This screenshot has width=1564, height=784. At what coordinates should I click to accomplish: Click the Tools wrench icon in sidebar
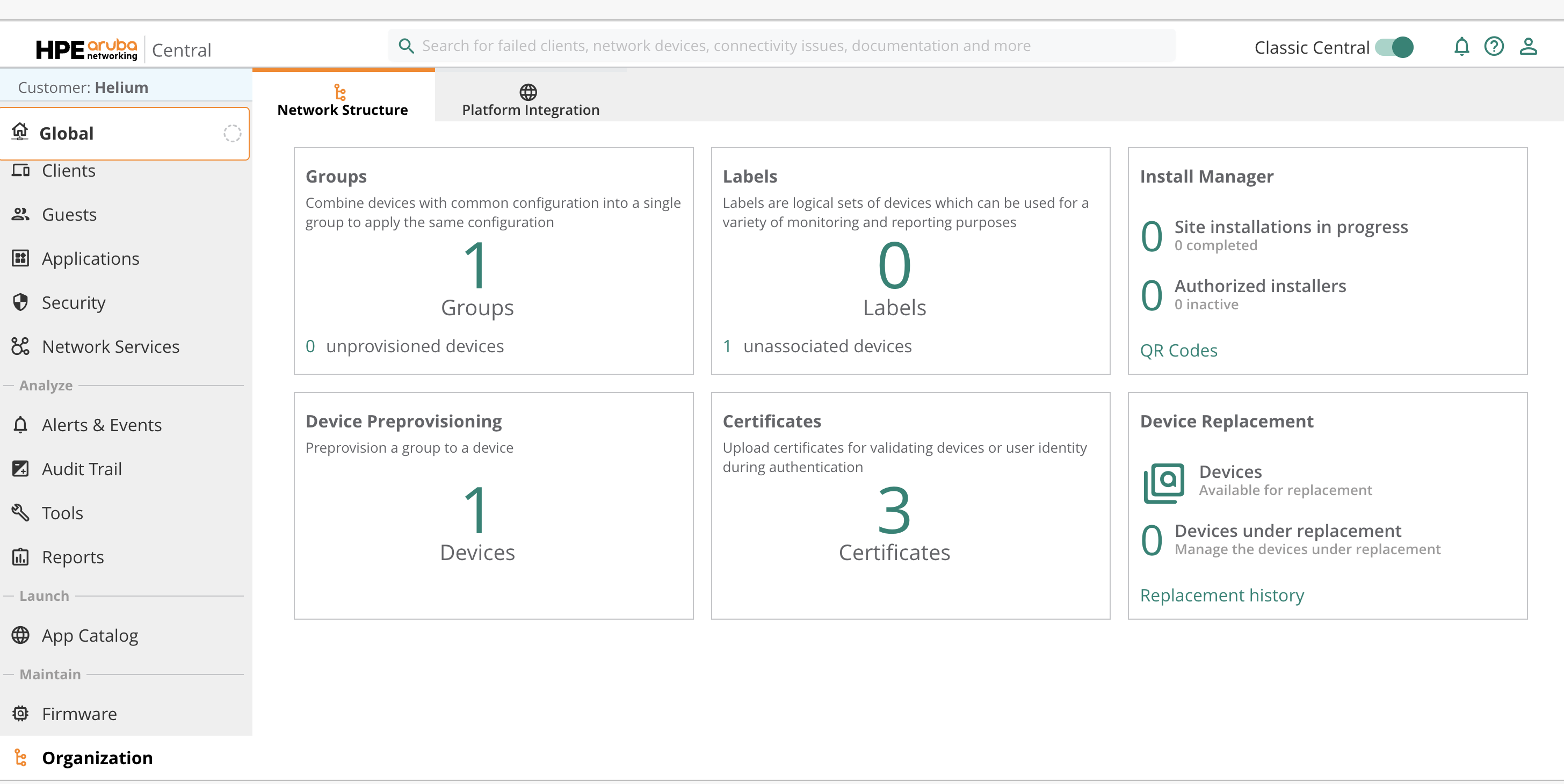click(x=20, y=513)
